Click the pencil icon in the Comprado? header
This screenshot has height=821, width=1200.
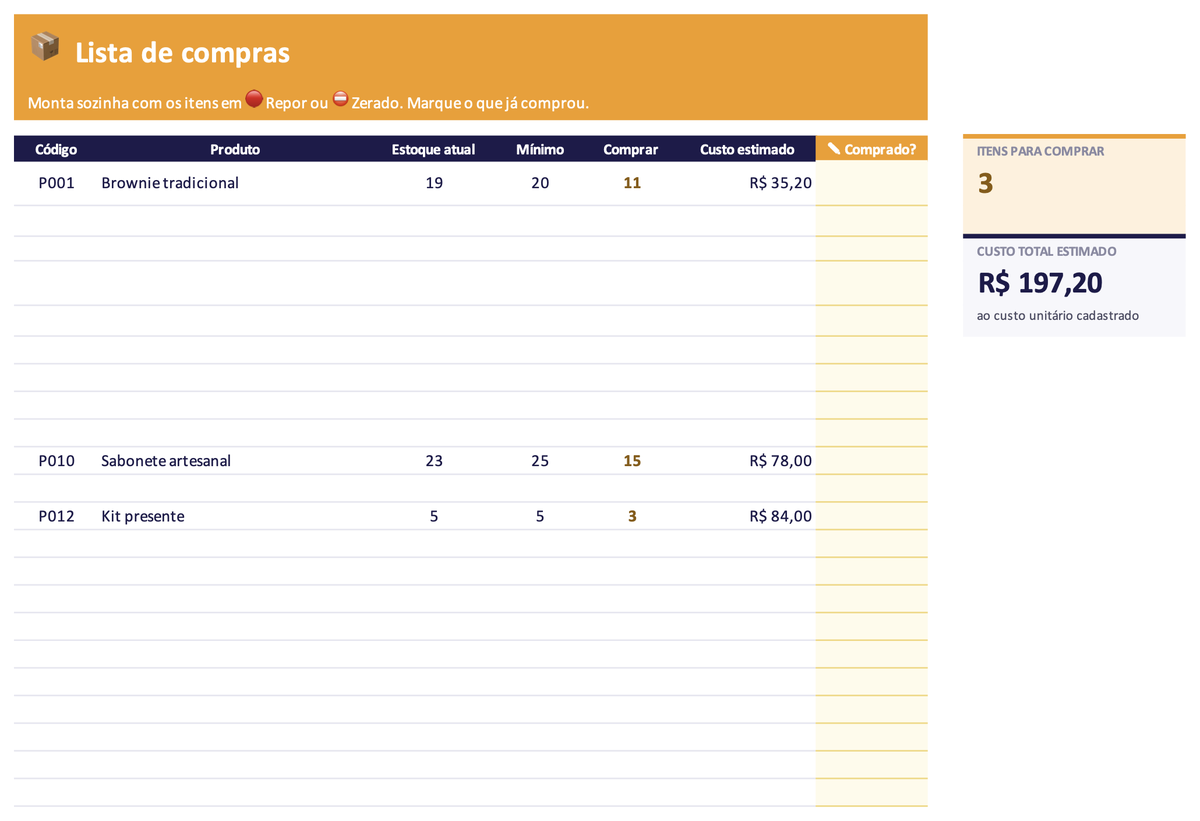pyautogui.click(x=834, y=149)
